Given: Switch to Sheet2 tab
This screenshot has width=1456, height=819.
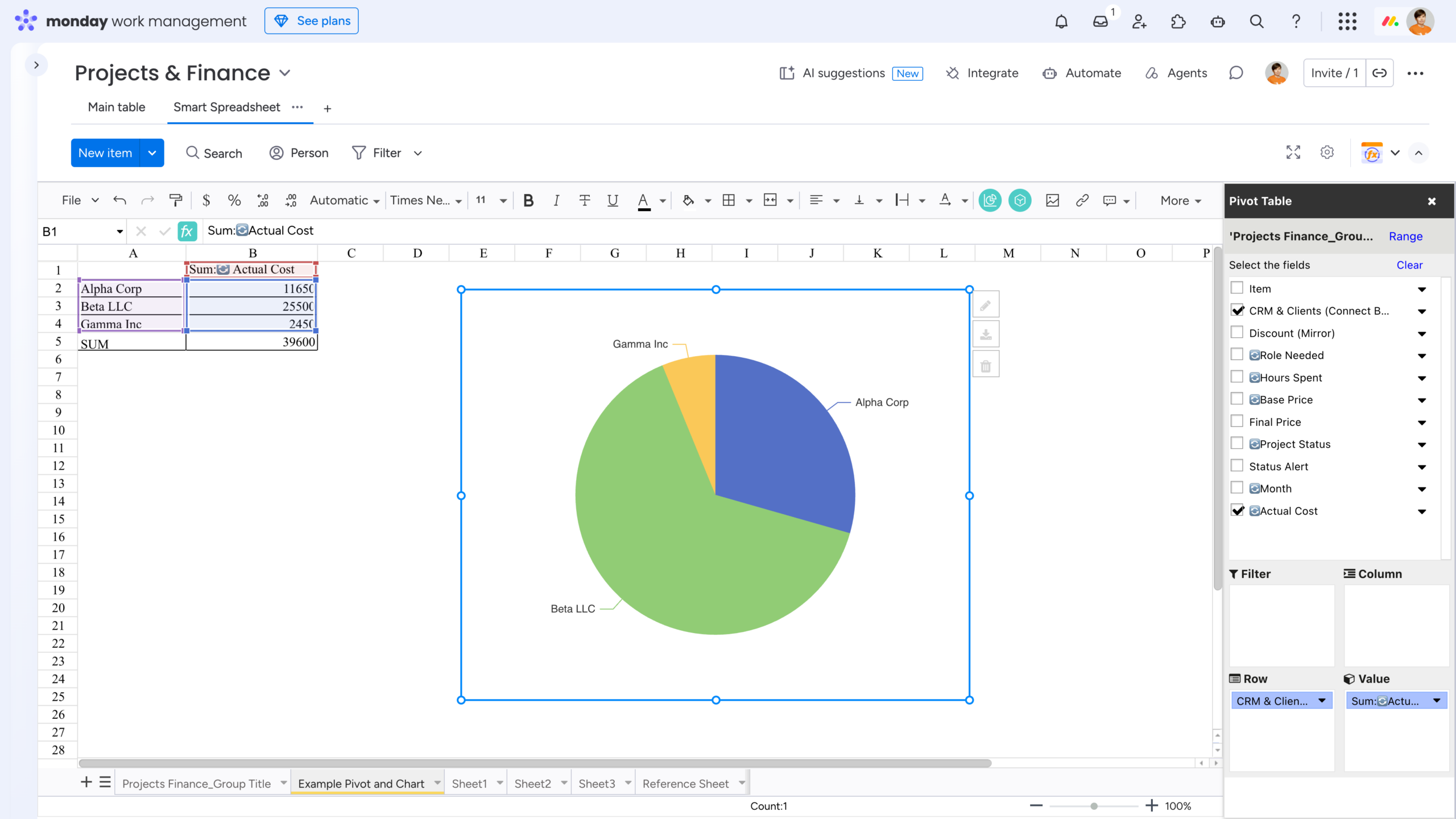Looking at the screenshot, I should click(x=532, y=784).
